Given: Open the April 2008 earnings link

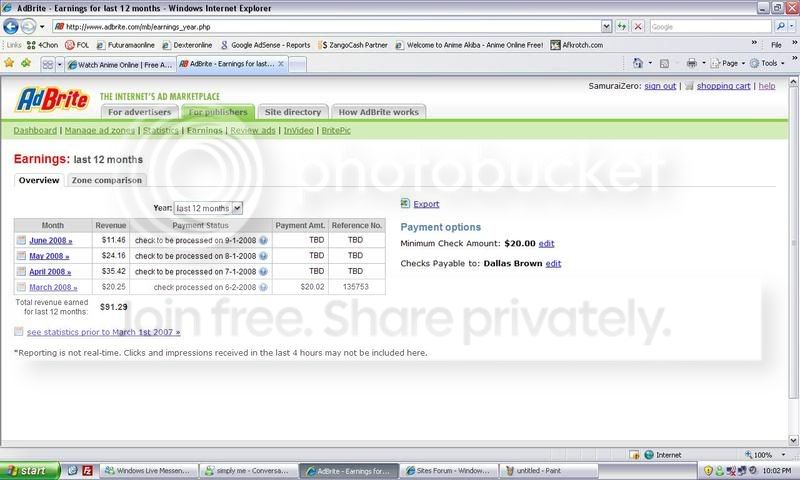Looking at the screenshot, I should [50, 272].
